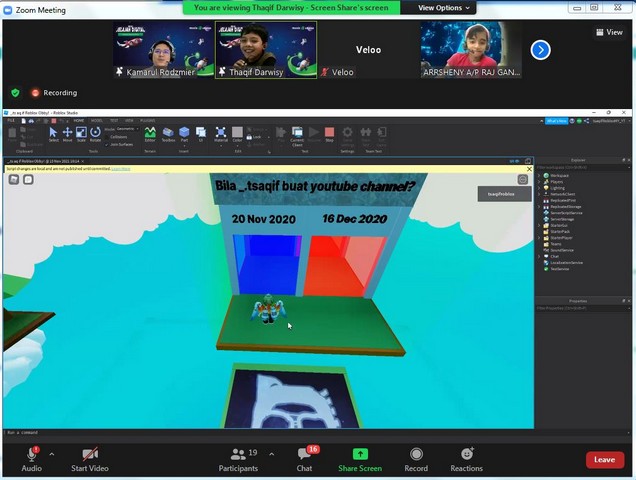Image resolution: width=636 pixels, height=480 pixels.
Task: Click the green encryption shield icon
Action: click(15, 93)
